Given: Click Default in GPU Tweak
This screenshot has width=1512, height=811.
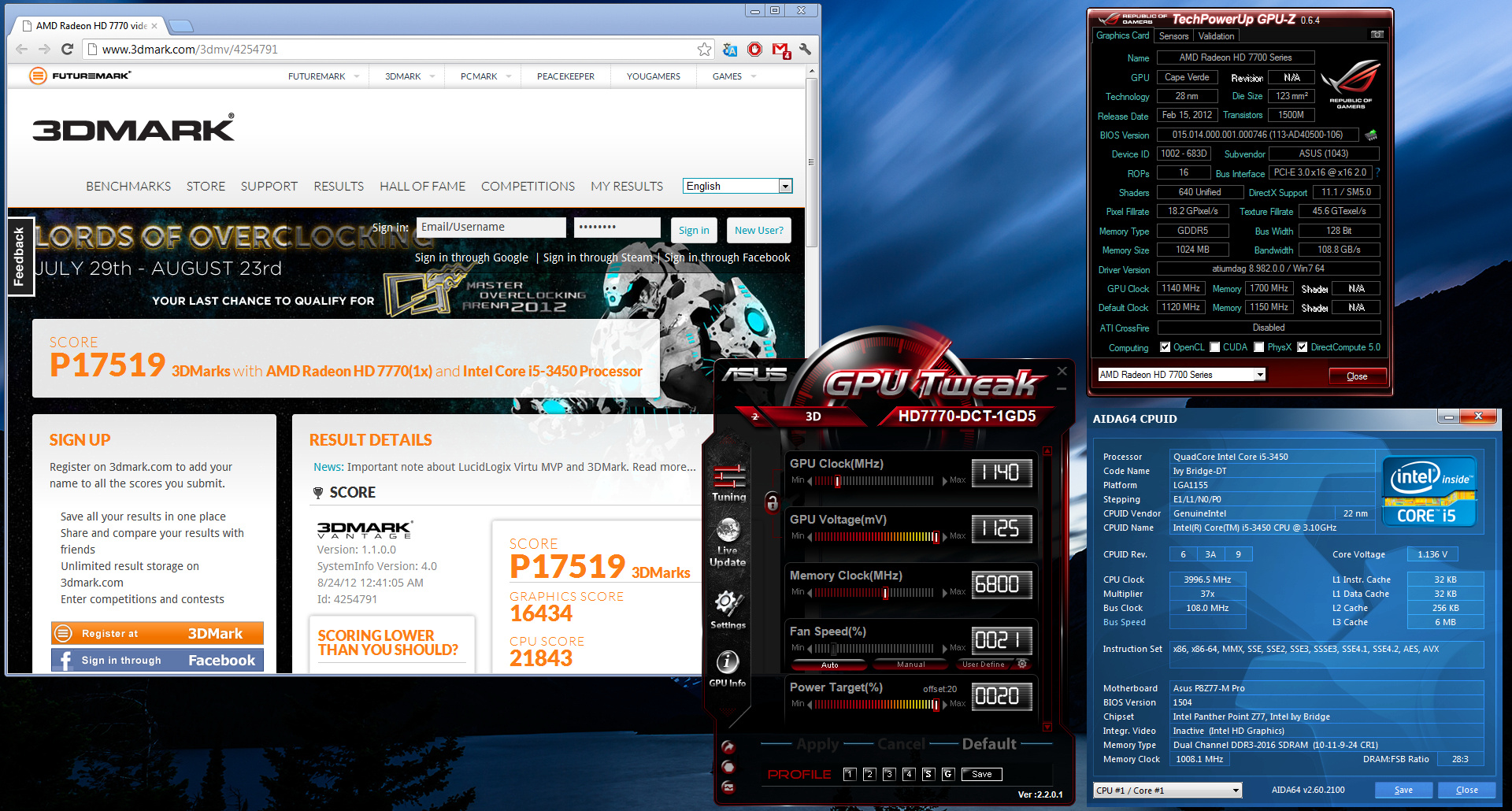Looking at the screenshot, I should coord(989,744).
